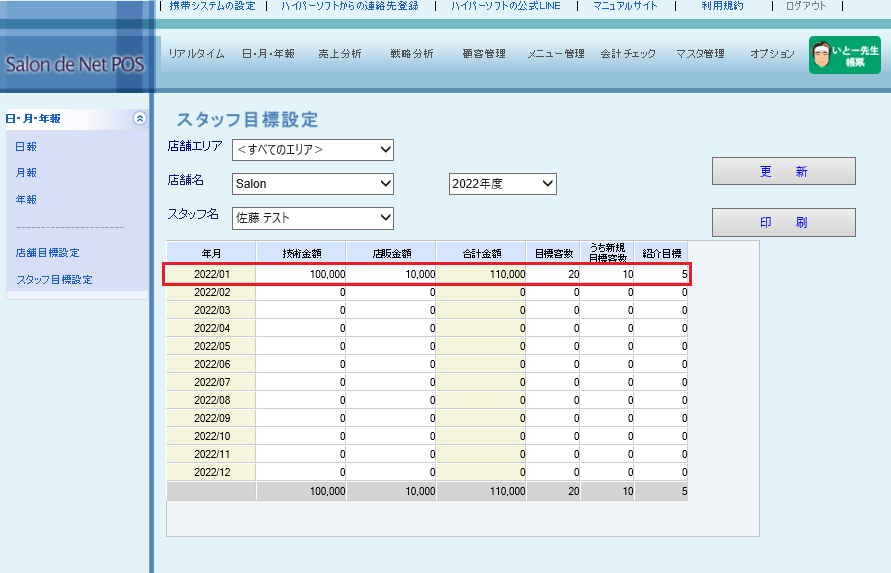This screenshot has width=891, height=573.
Task: Open the 店舗名 Salon dropdown
Action: [x=313, y=184]
